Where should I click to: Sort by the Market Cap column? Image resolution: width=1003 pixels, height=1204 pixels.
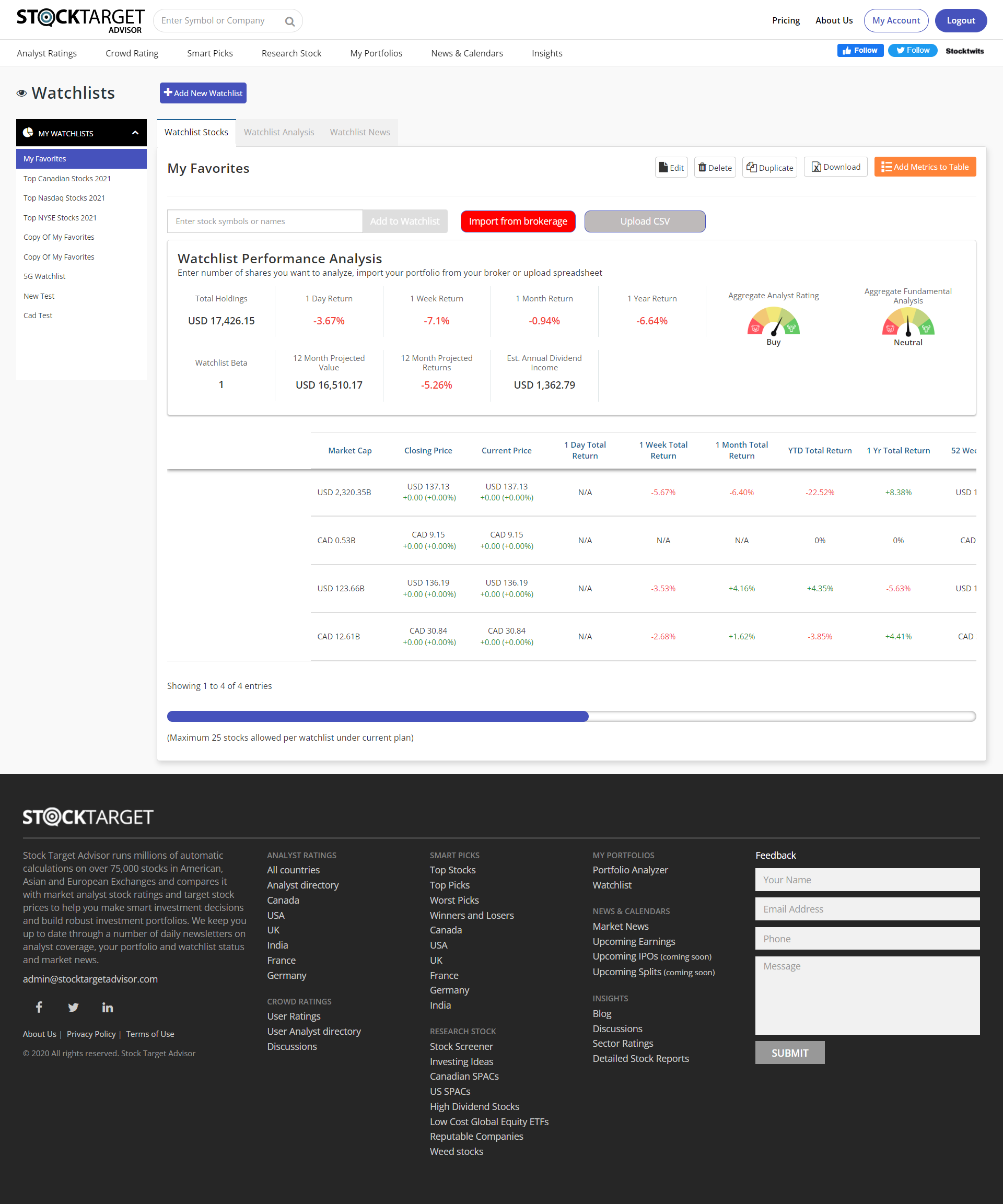click(x=350, y=451)
